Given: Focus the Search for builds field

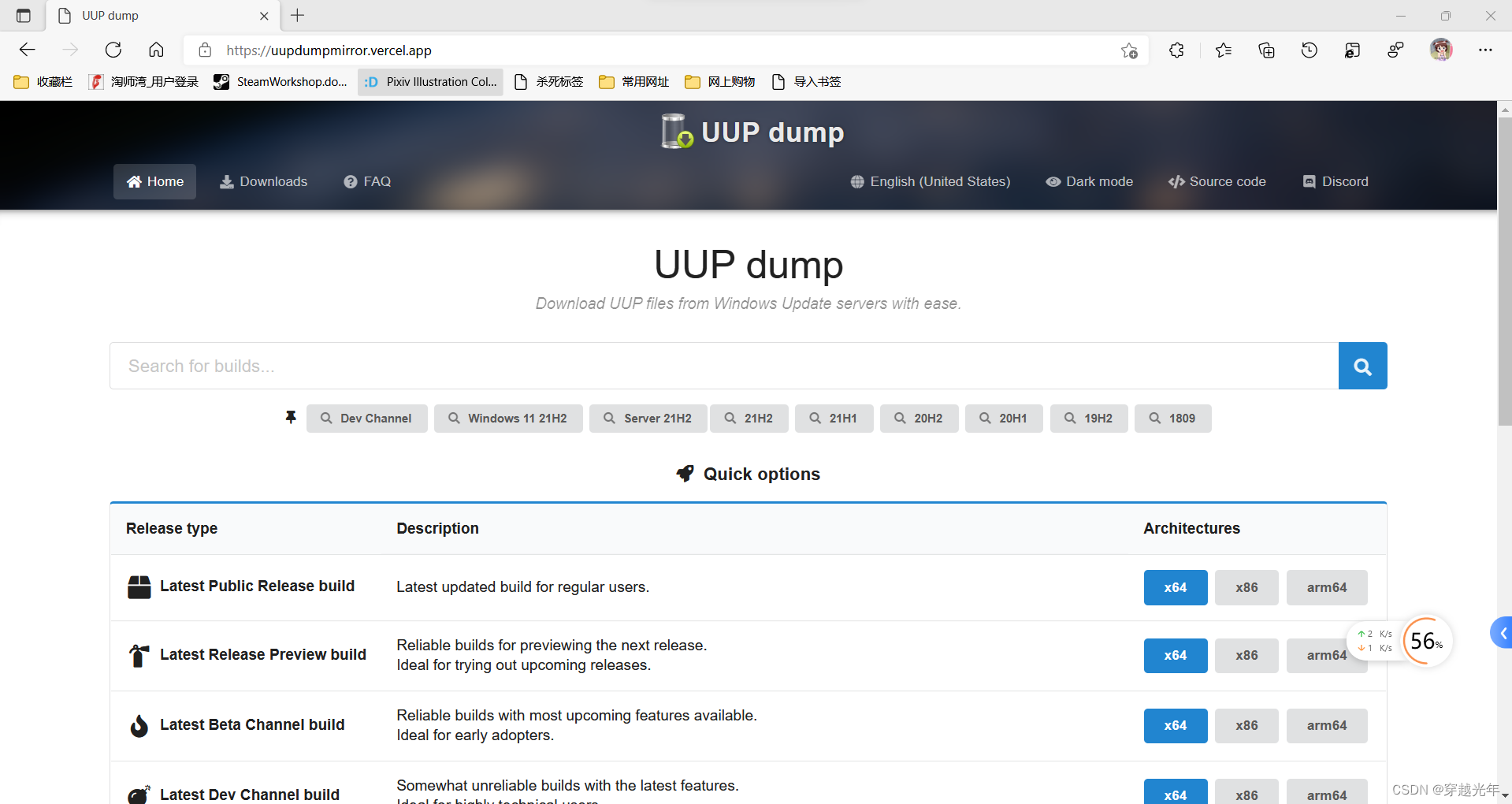Looking at the screenshot, I should pos(724,366).
